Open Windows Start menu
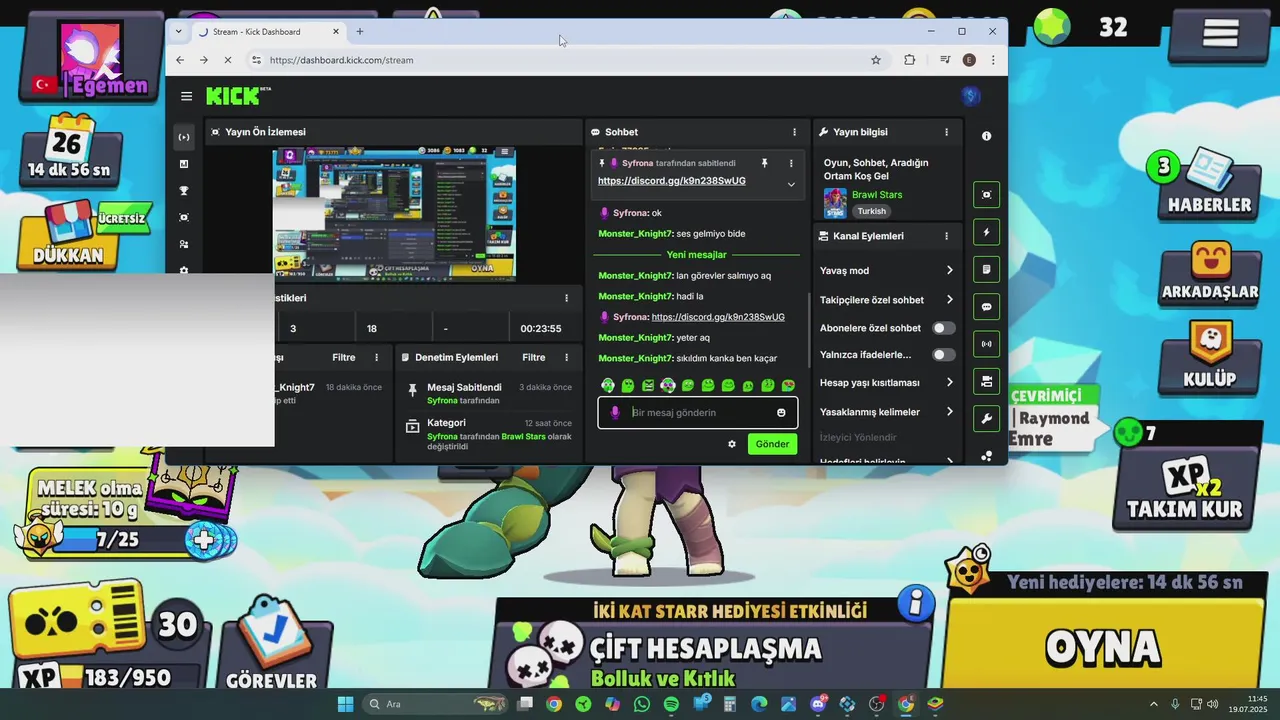This screenshot has width=1280, height=720. pyautogui.click(x=346, y=704)
